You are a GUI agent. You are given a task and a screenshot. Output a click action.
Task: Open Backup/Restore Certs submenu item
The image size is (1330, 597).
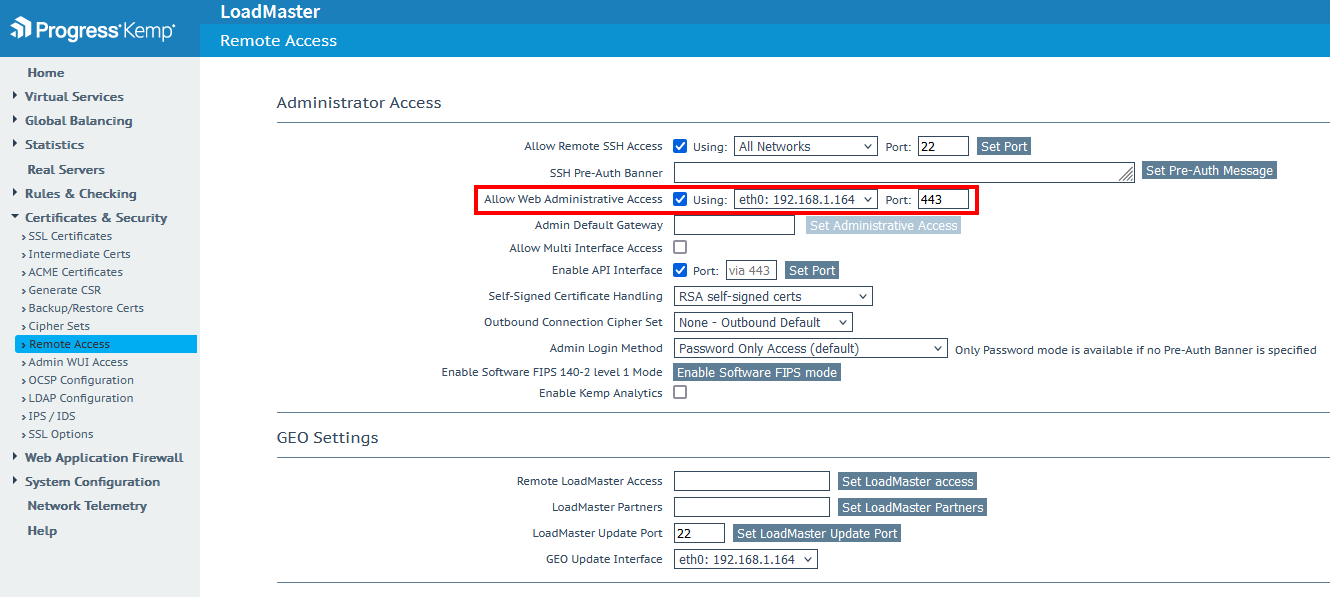pos(86,308)
